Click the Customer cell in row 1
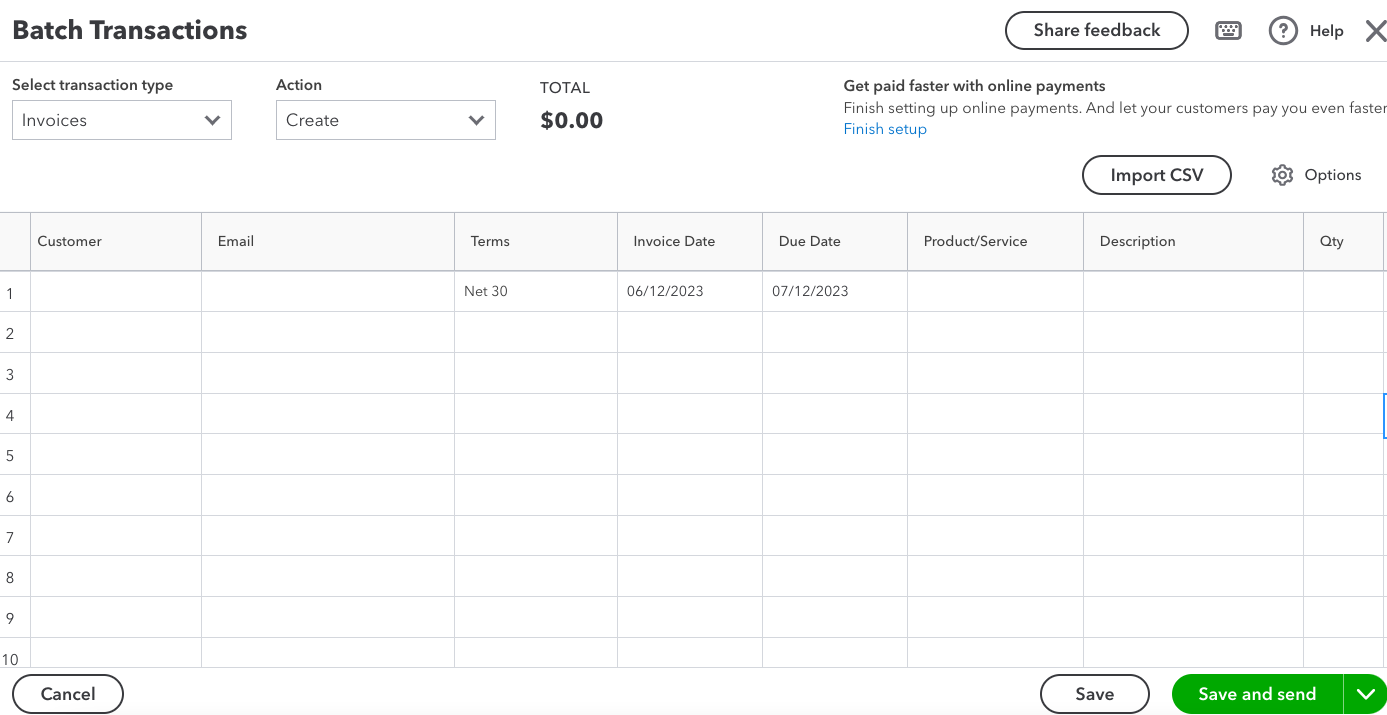The image size is (1387, 715). [x=116, y=291]
